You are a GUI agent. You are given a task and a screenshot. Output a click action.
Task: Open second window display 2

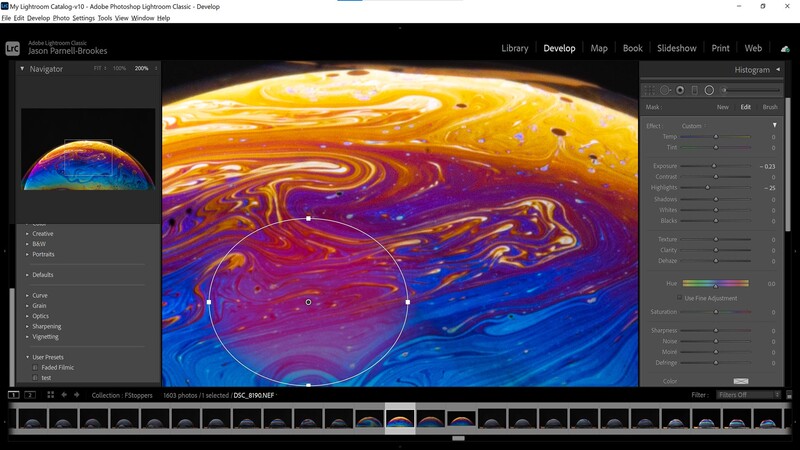pos(30,395)
